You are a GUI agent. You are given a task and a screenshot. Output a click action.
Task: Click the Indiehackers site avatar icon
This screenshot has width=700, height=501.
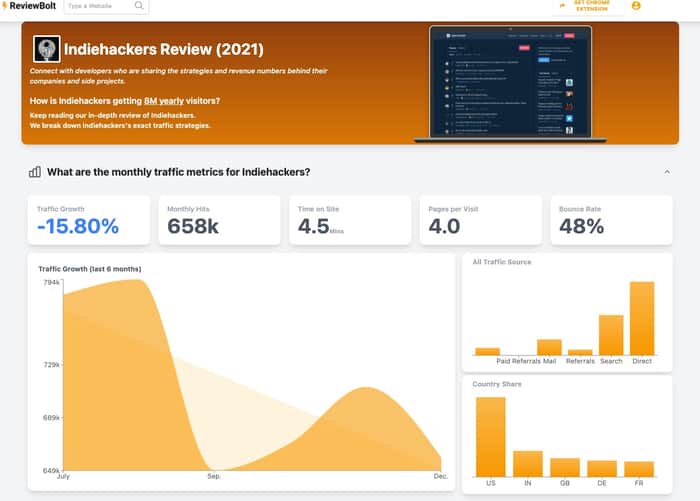46,49
